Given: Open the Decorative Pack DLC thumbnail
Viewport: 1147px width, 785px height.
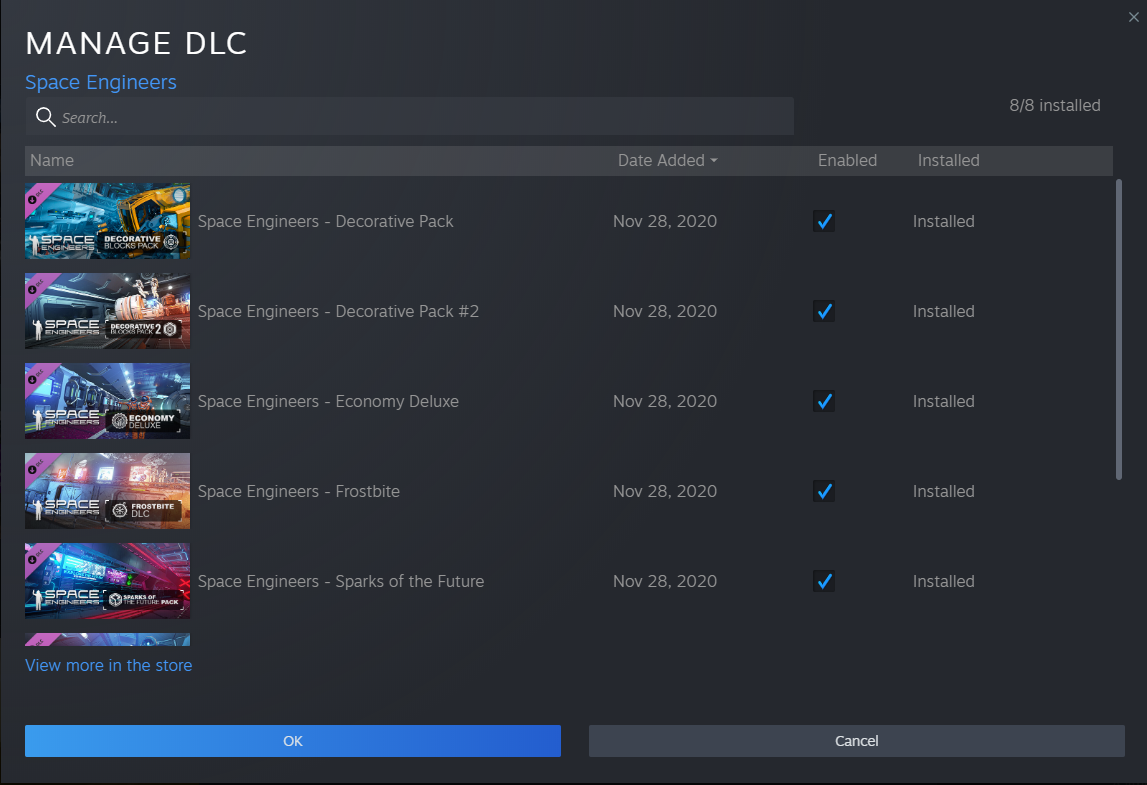Looking at the screenshot, I should click(107, 221).
